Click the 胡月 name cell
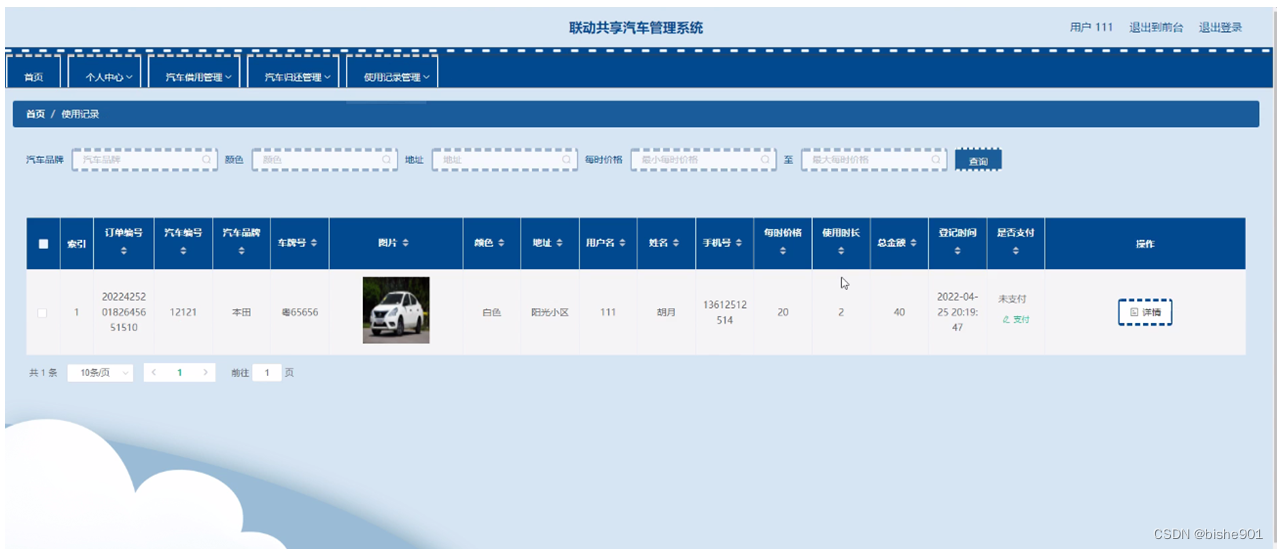The image size is (1278, 549). pos(666,313)
